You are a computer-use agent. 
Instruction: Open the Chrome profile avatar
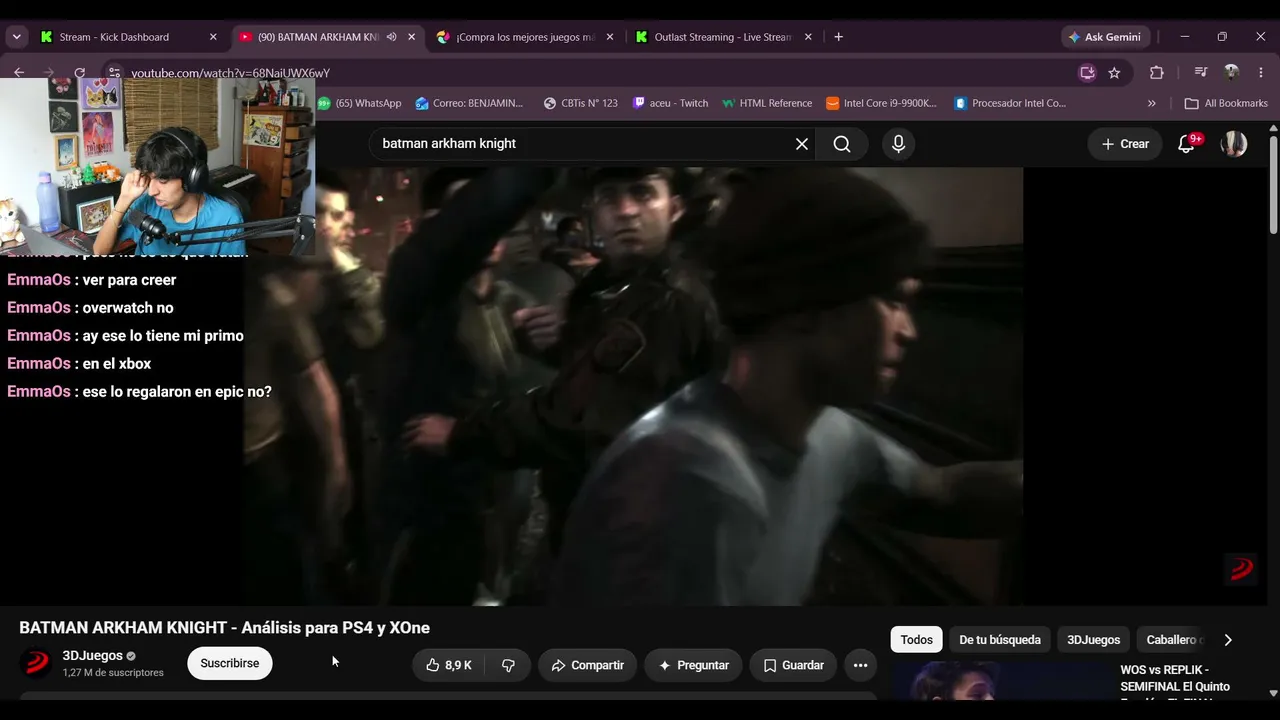pyautogui.click(x=1231, y=73)
